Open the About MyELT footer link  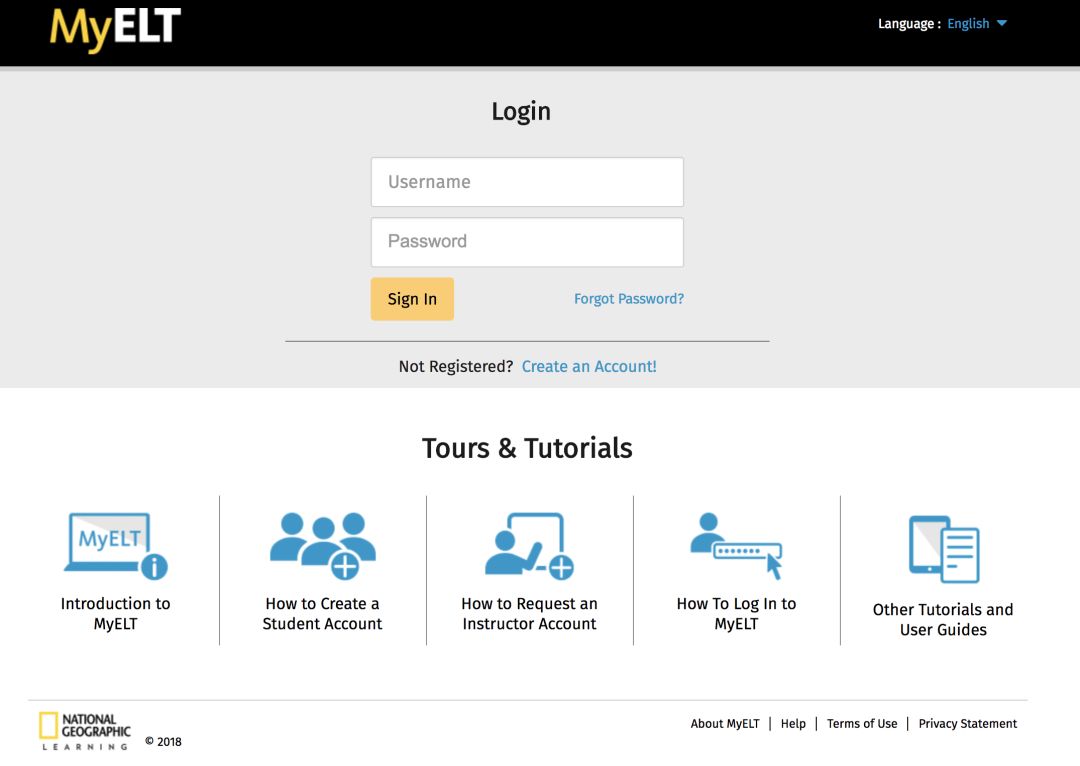(x=725, y=723)
